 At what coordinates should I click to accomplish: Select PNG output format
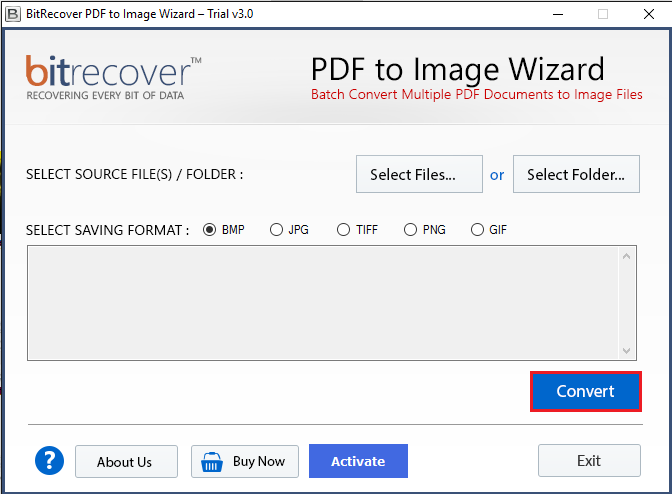(410, 230)
